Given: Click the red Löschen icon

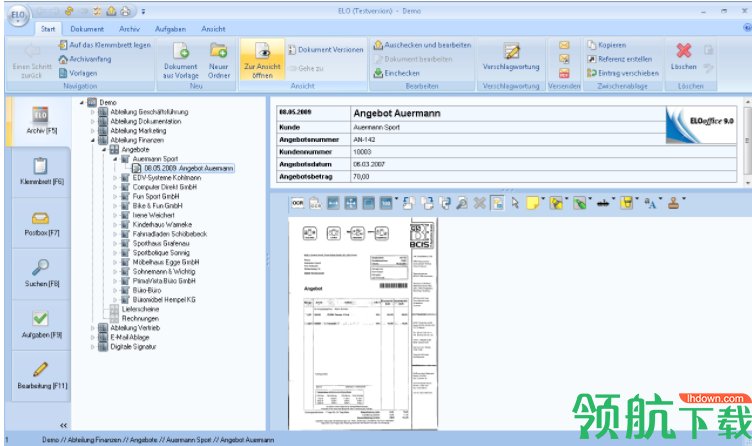Looking at the screenshot, I should click(683, 50).
